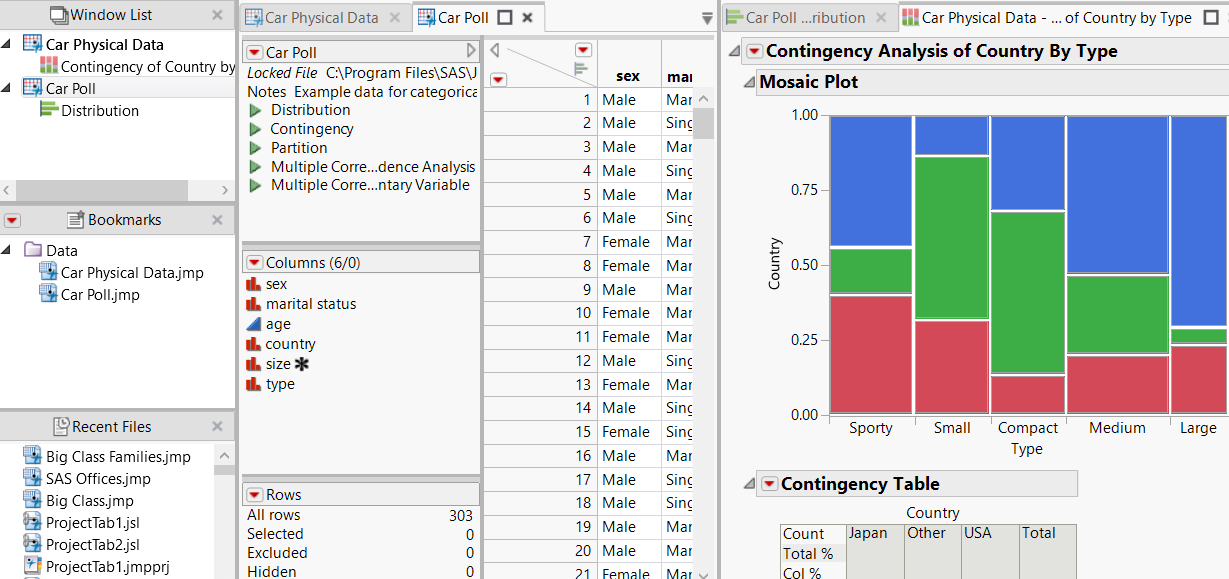Open red triangle menu for Contingency Table
Image resolution: width=1229 pixels, height=579 pixels.
tap(769, 484)
